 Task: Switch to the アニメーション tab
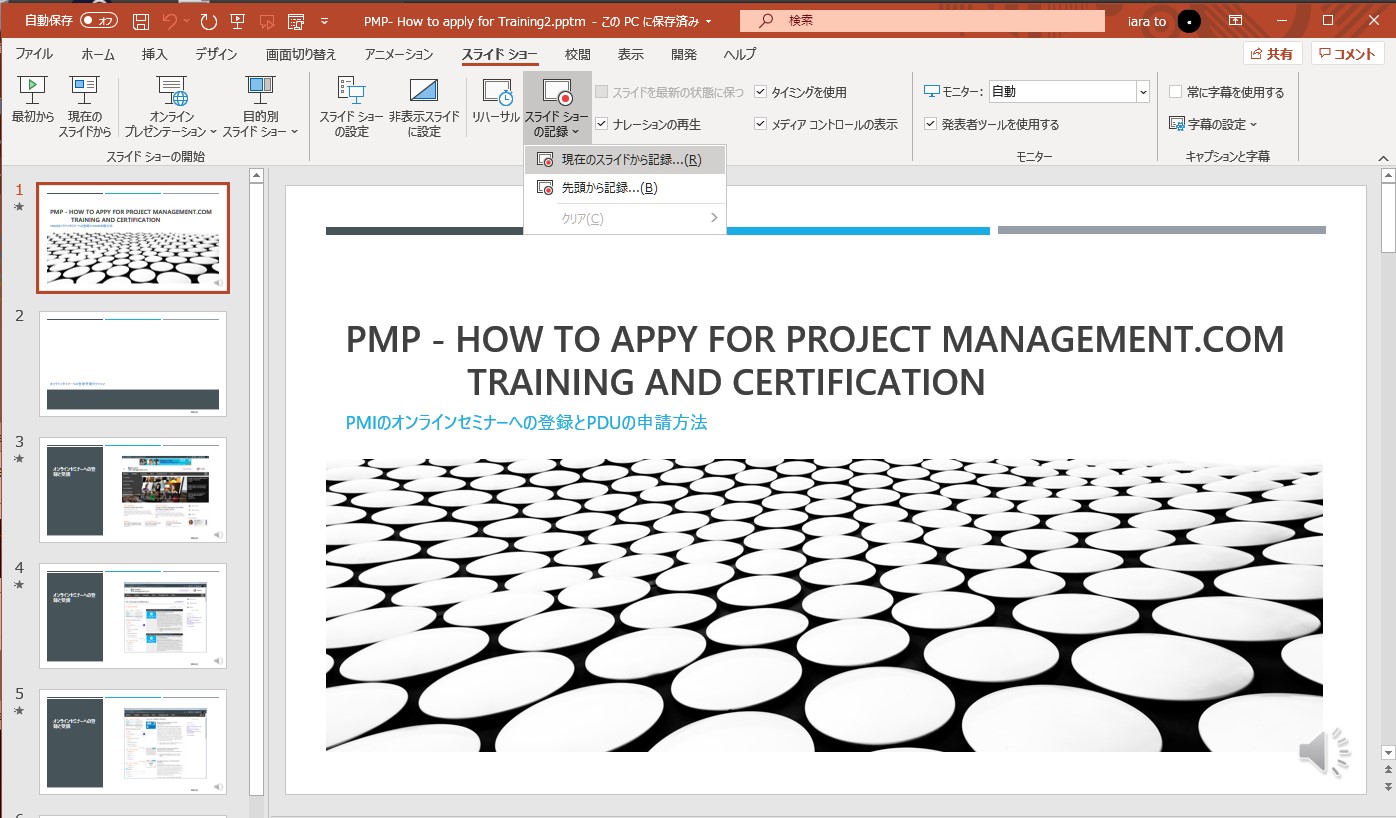[x=399, y=54]
